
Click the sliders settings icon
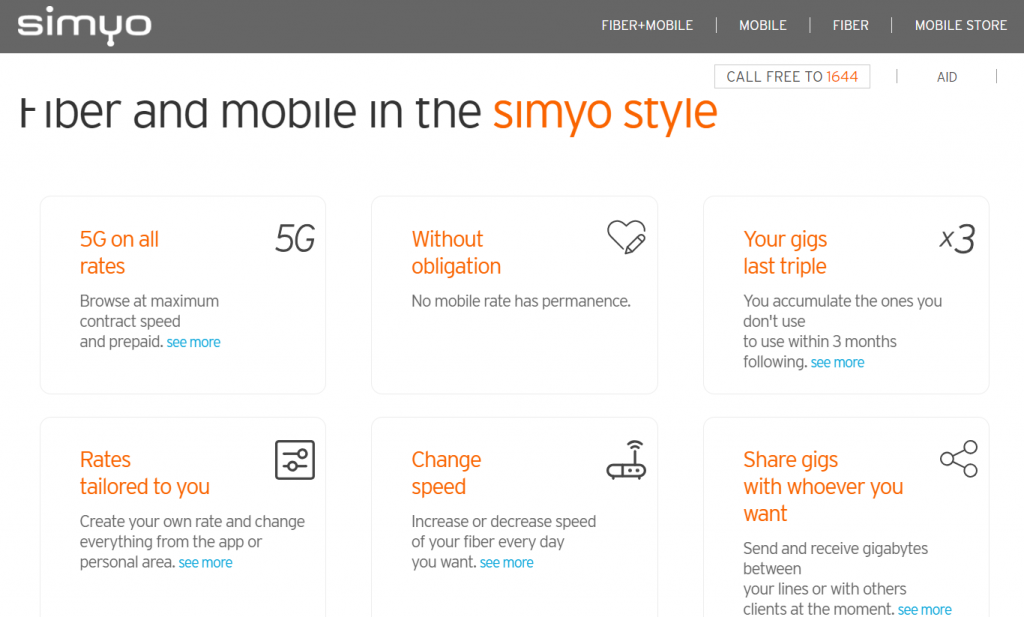tap(295, 460)
